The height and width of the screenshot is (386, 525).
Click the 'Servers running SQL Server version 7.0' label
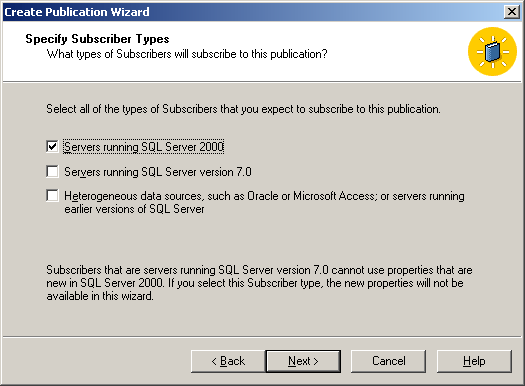tap(158, 172)
